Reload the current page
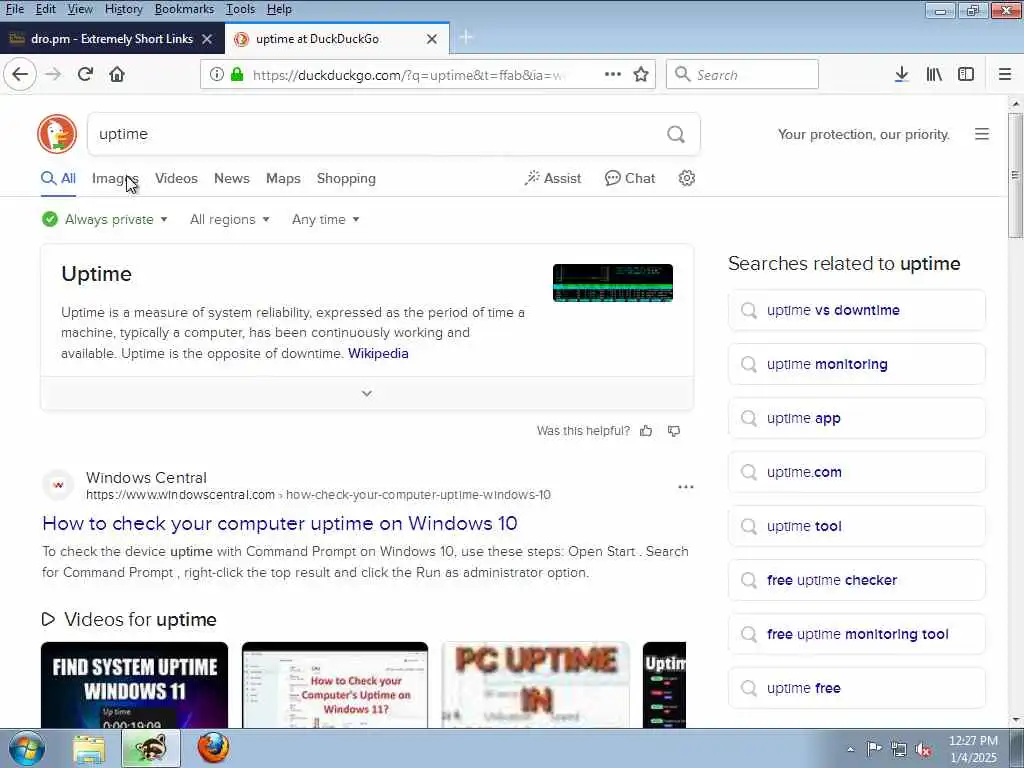Viewport: 1024px width, 768px height. pyautogui.click(x=85, y=74)
